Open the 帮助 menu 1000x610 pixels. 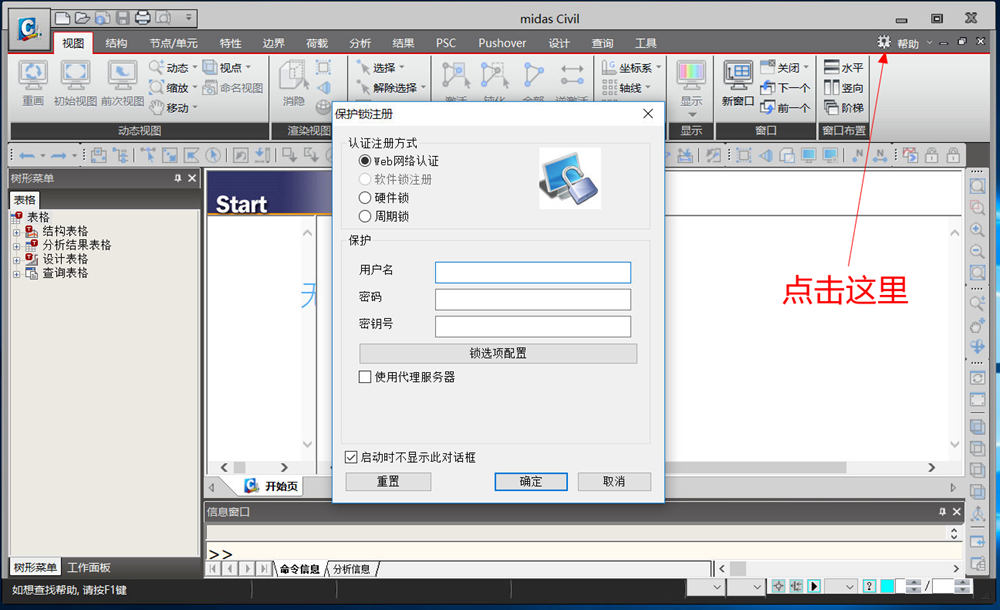[x=908, y=43]
